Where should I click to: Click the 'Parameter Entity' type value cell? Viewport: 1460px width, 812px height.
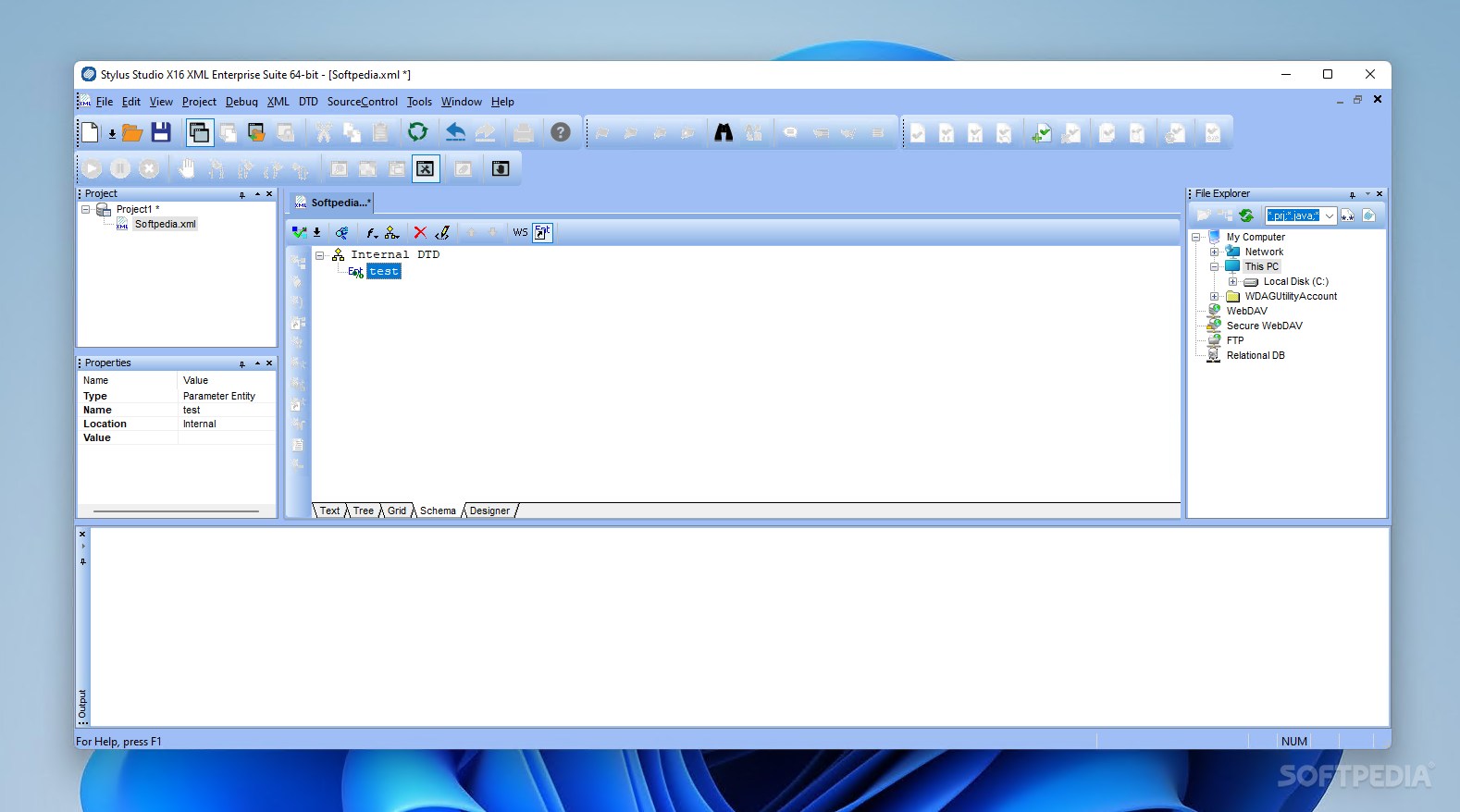(x=227, y=396)
